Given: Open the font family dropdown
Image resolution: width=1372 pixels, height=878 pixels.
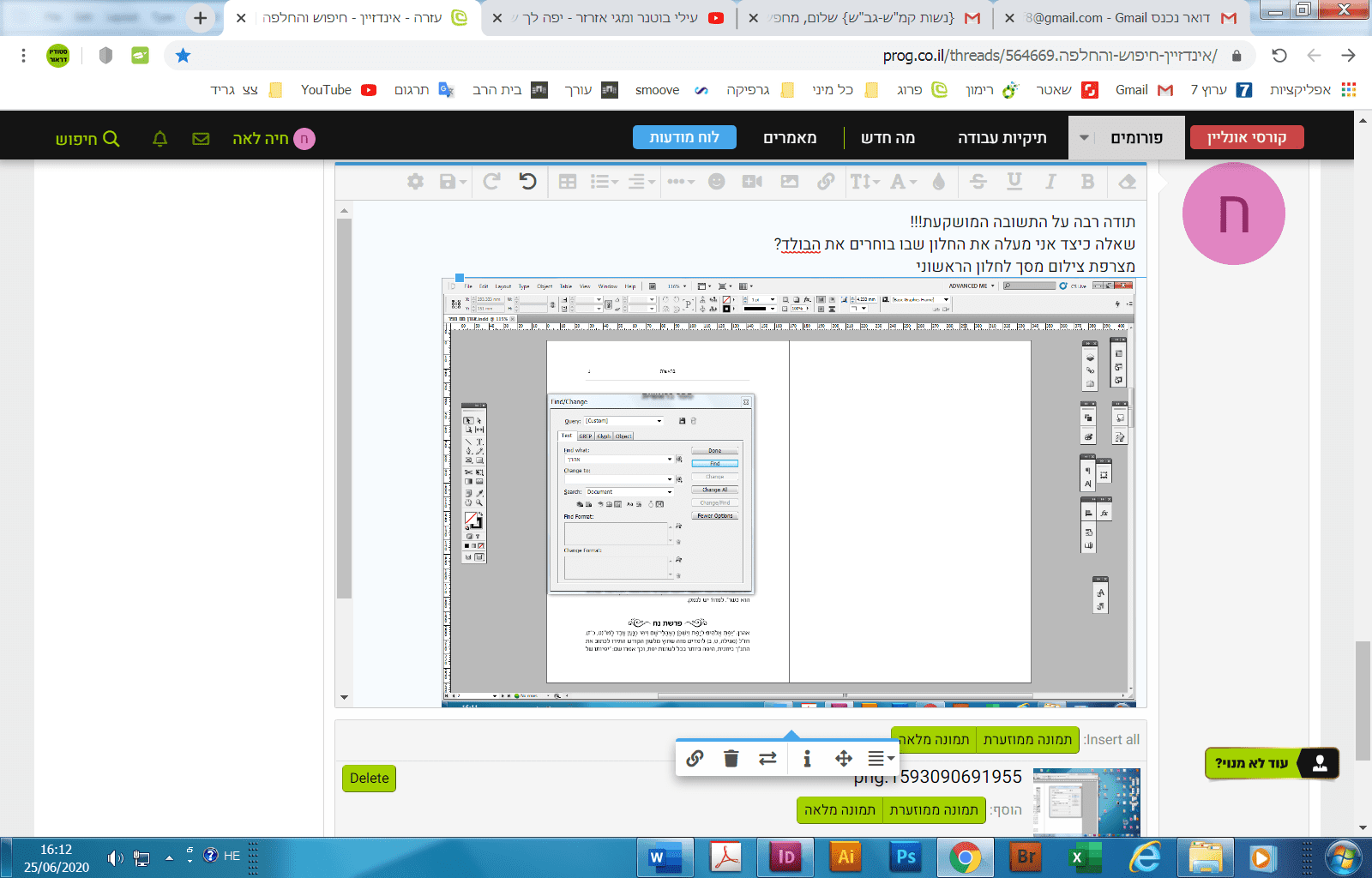Looking at the screenshot, I should tap(903, 181).
